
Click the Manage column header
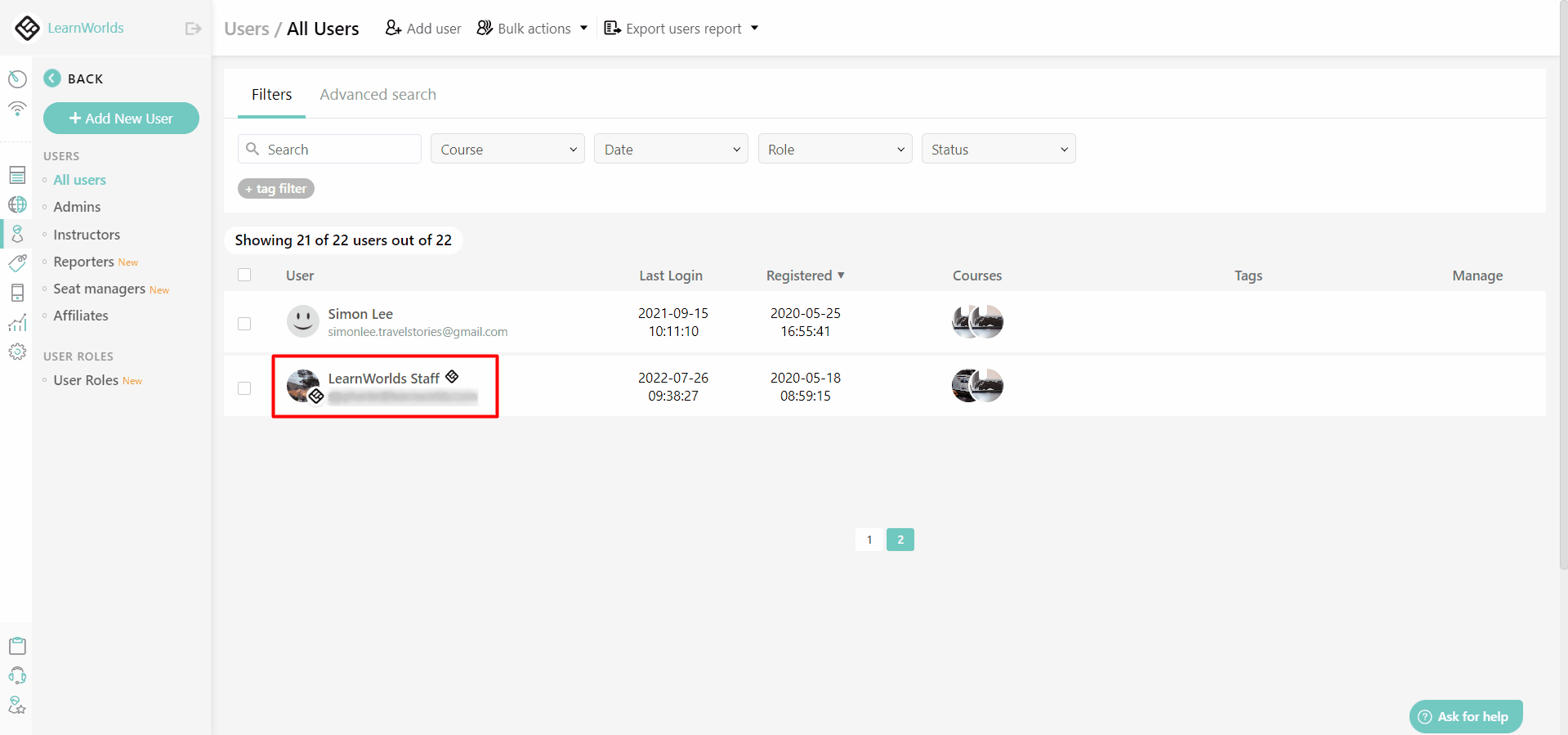click(1477, 276)
